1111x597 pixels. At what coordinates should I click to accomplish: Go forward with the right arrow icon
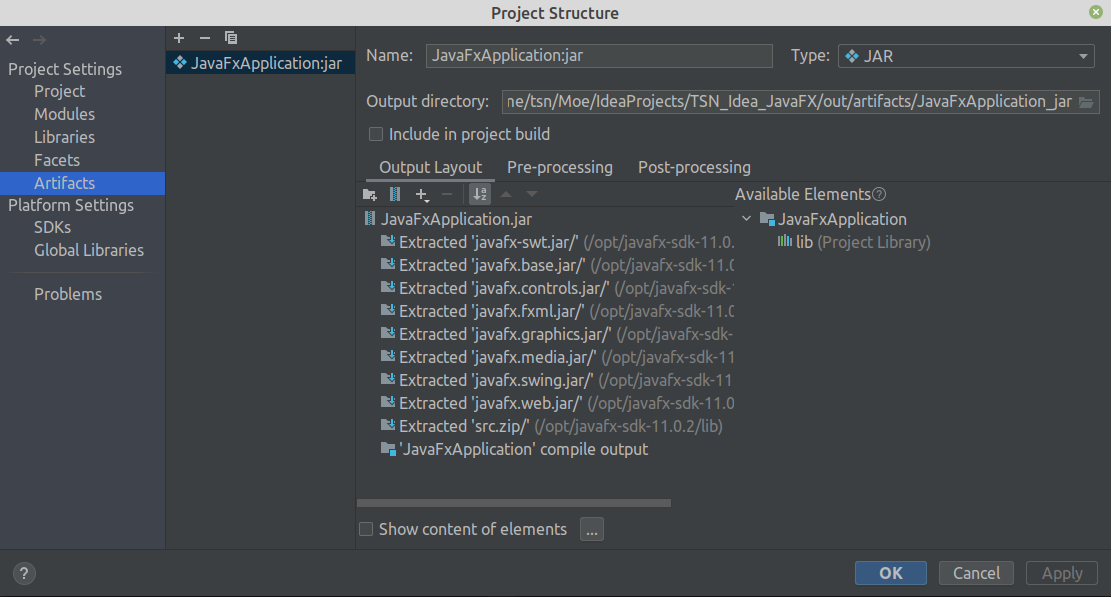point(40,40)
